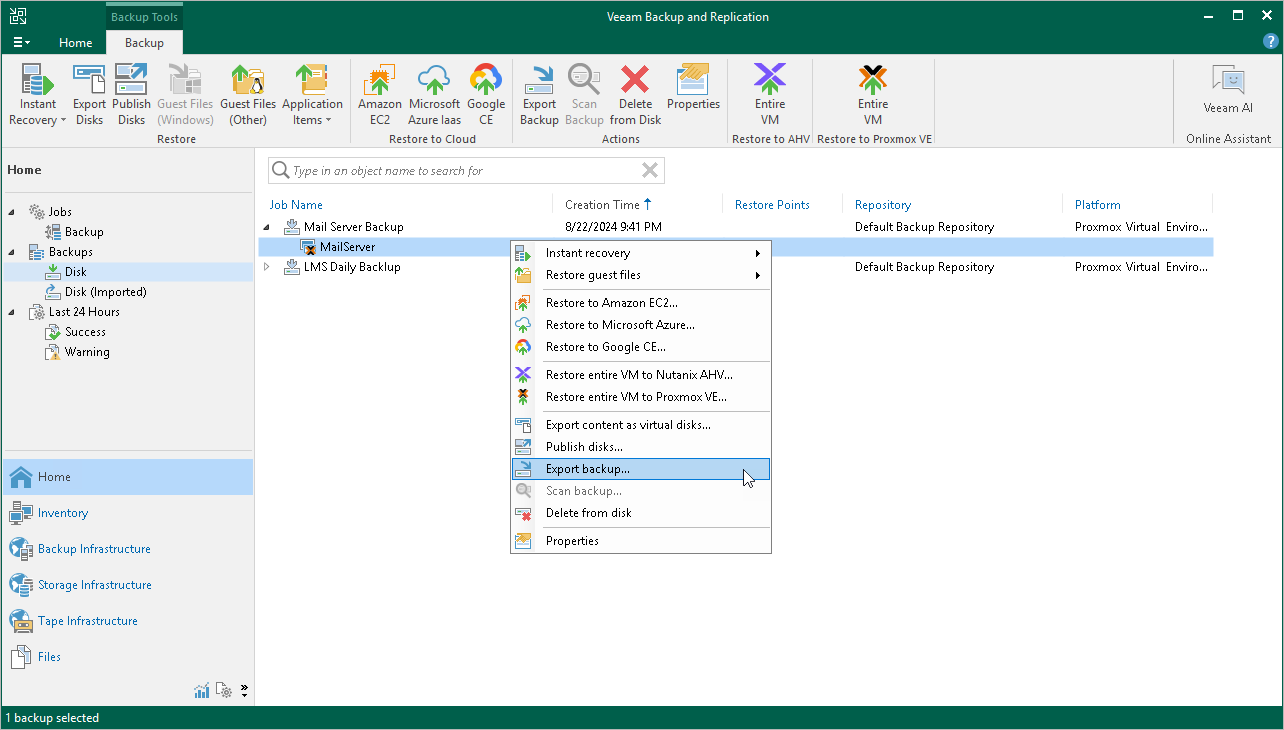Open Storage Infrastructure view
The height and width of the screenshot is (730, 1284).
pyautogui.click(x=128, y=585)
